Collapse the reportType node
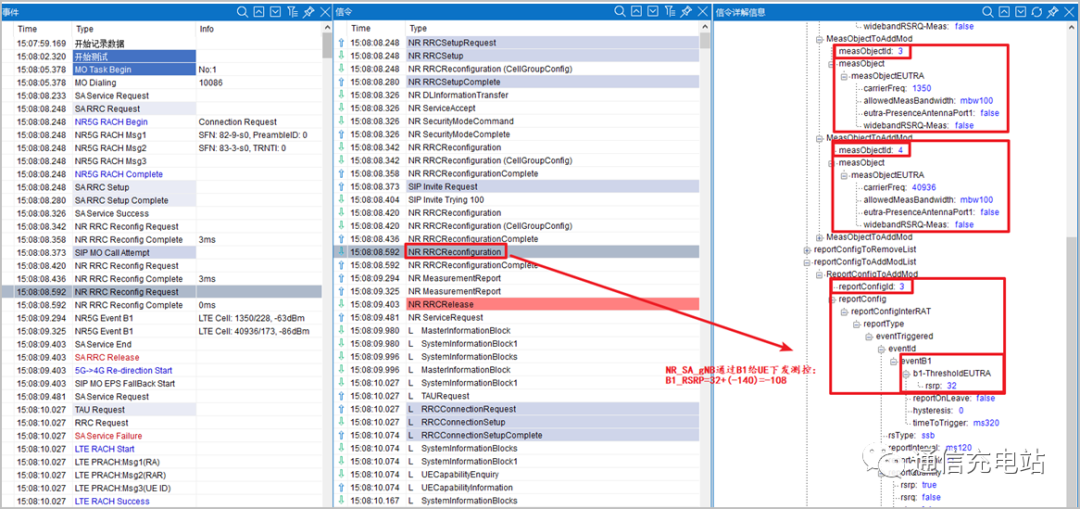 point(857,324)
